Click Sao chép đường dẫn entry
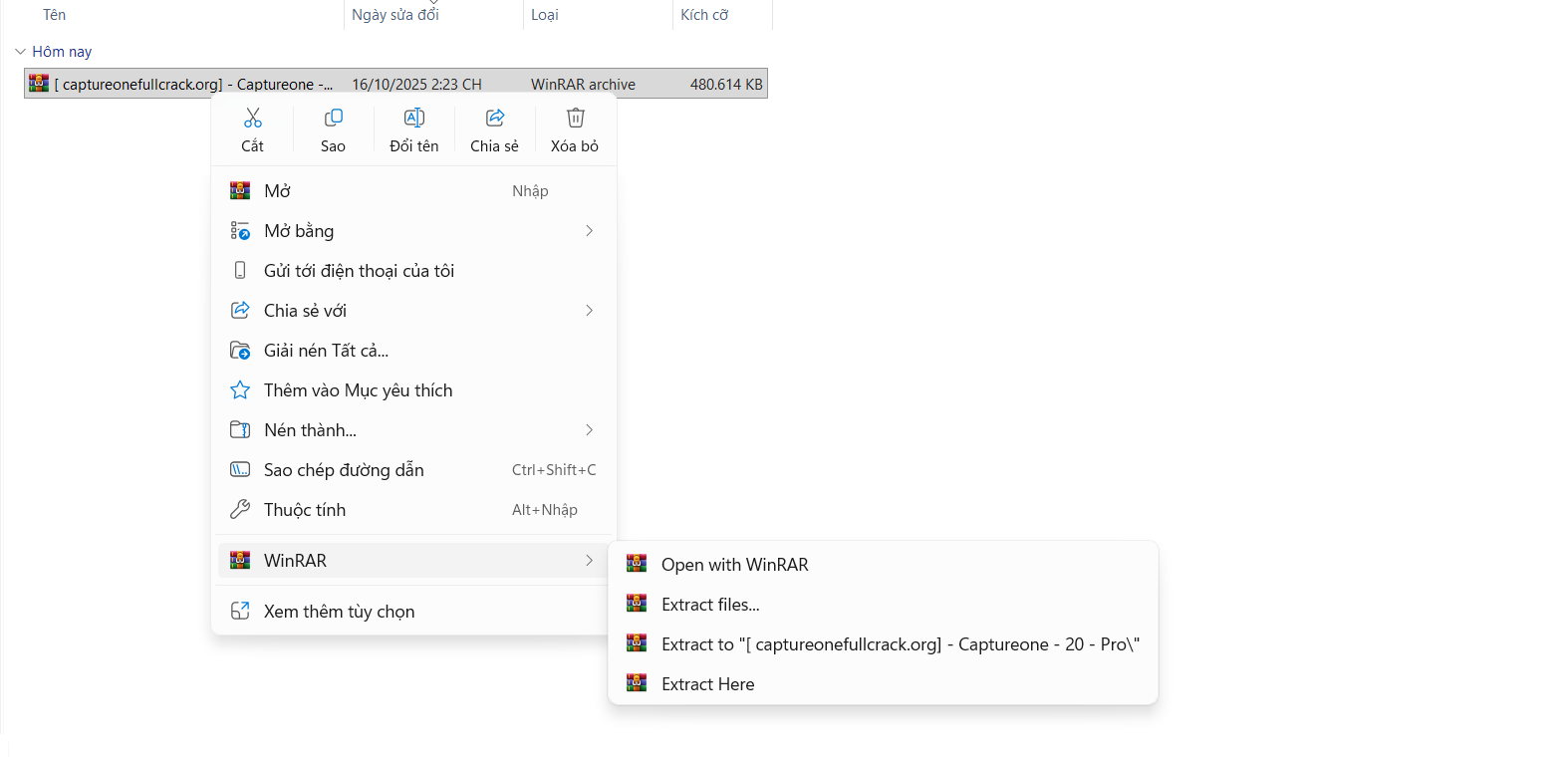The image size is (1568, 759). tap(344, 470)
